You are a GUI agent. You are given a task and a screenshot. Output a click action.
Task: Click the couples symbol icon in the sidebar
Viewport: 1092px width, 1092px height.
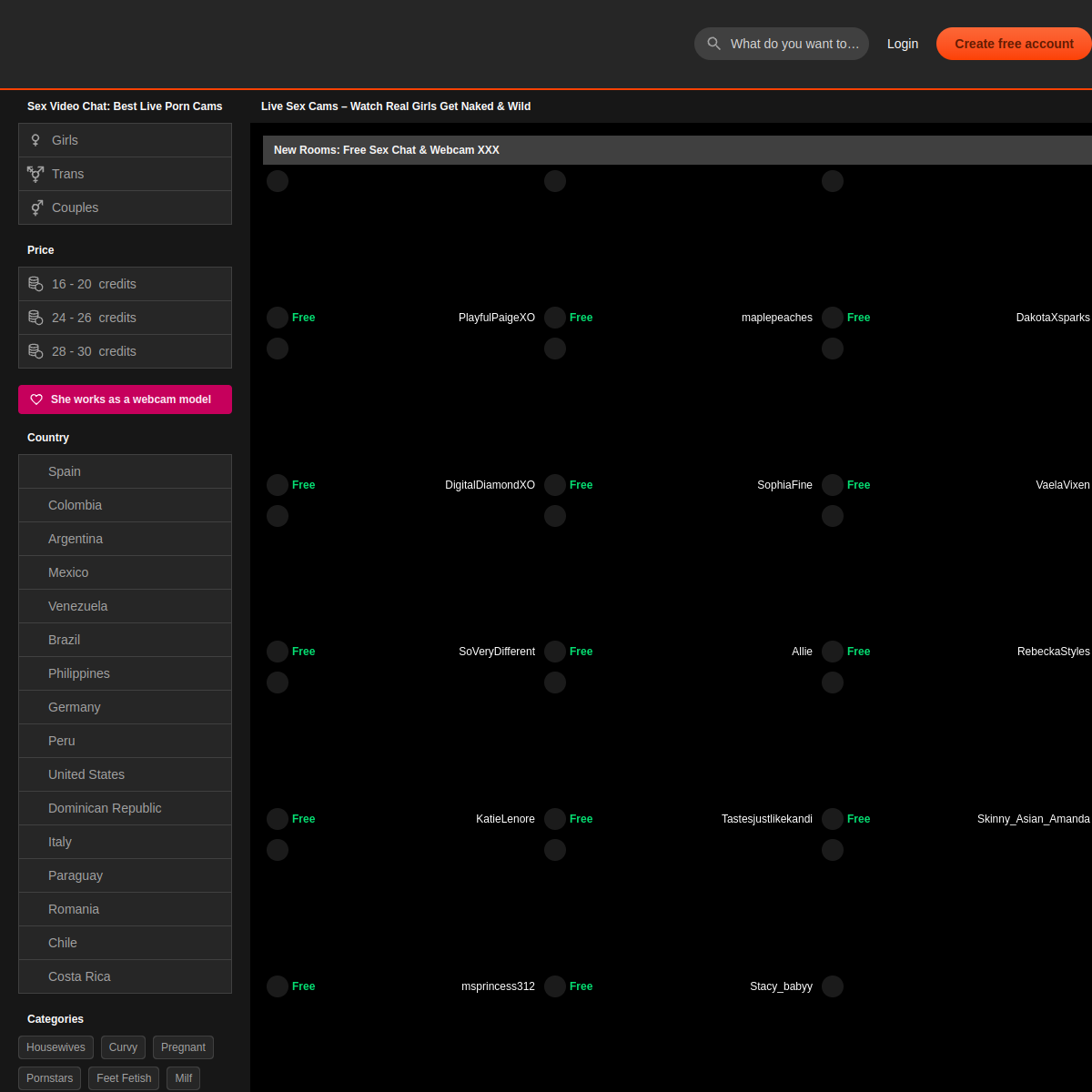click(x=35, y=207)
